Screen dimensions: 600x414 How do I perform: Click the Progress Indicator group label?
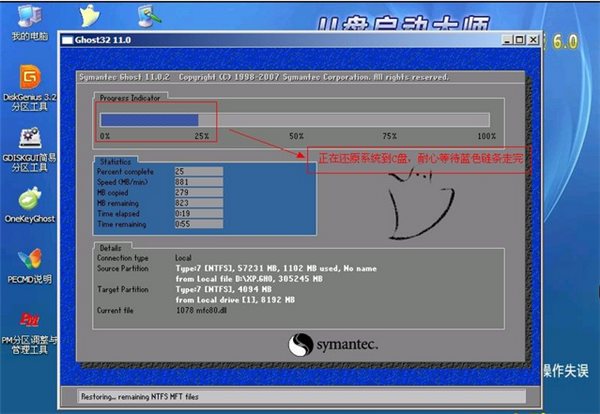pos(130,98)
